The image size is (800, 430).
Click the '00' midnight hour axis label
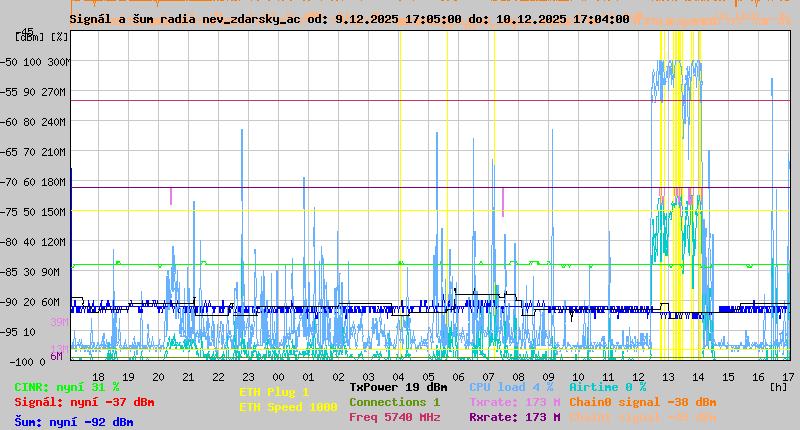[278, 377]
